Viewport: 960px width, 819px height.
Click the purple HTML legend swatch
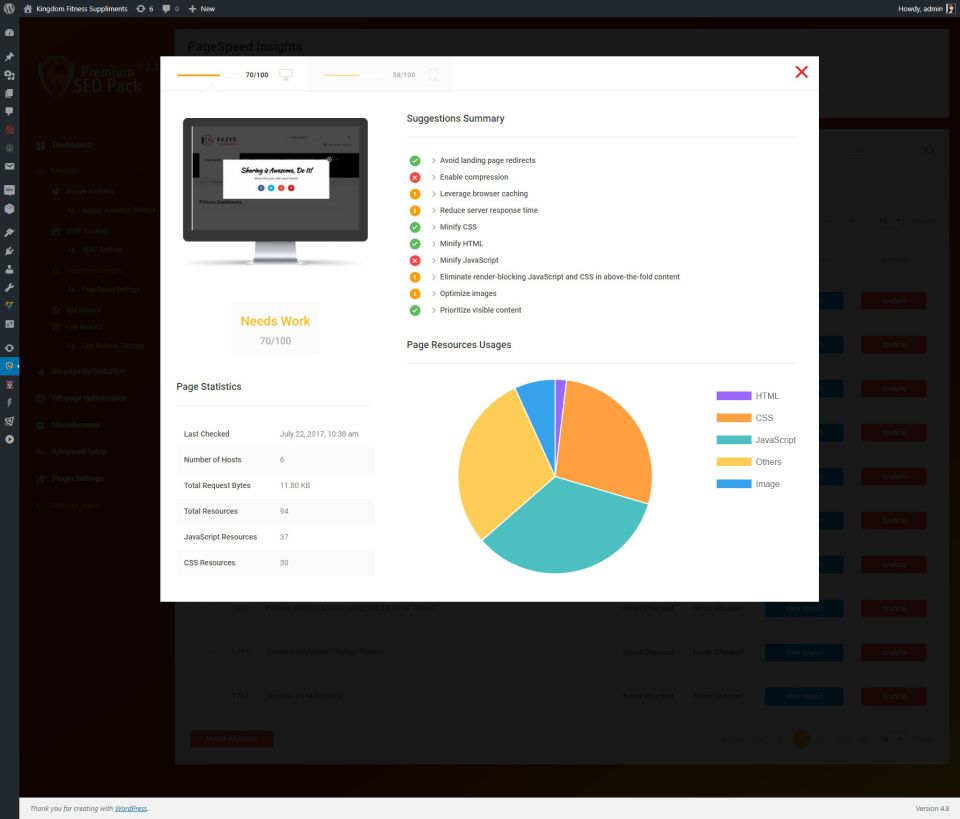[733, 396]
